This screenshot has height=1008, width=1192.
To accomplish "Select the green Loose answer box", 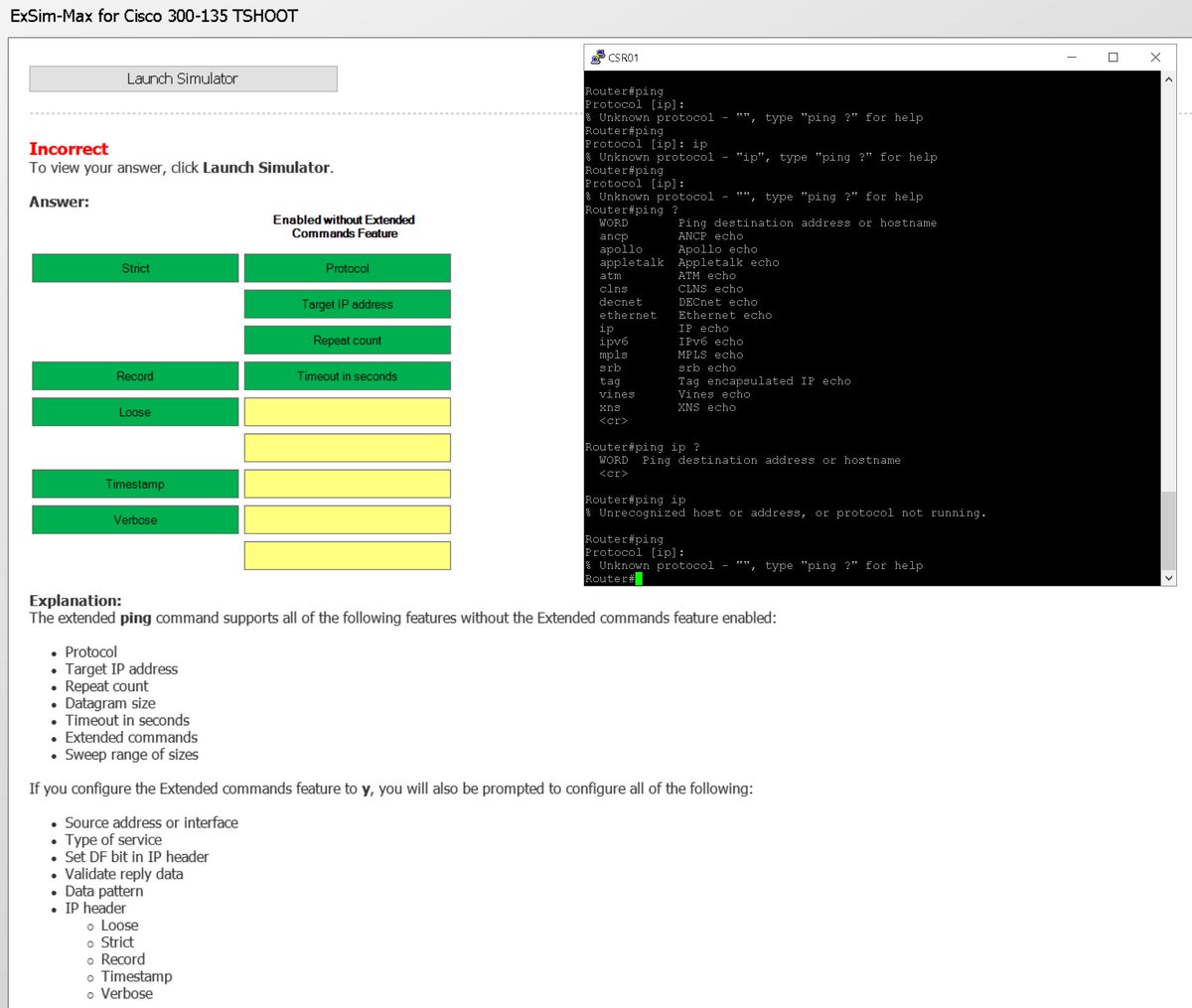I will pos(135,412).
